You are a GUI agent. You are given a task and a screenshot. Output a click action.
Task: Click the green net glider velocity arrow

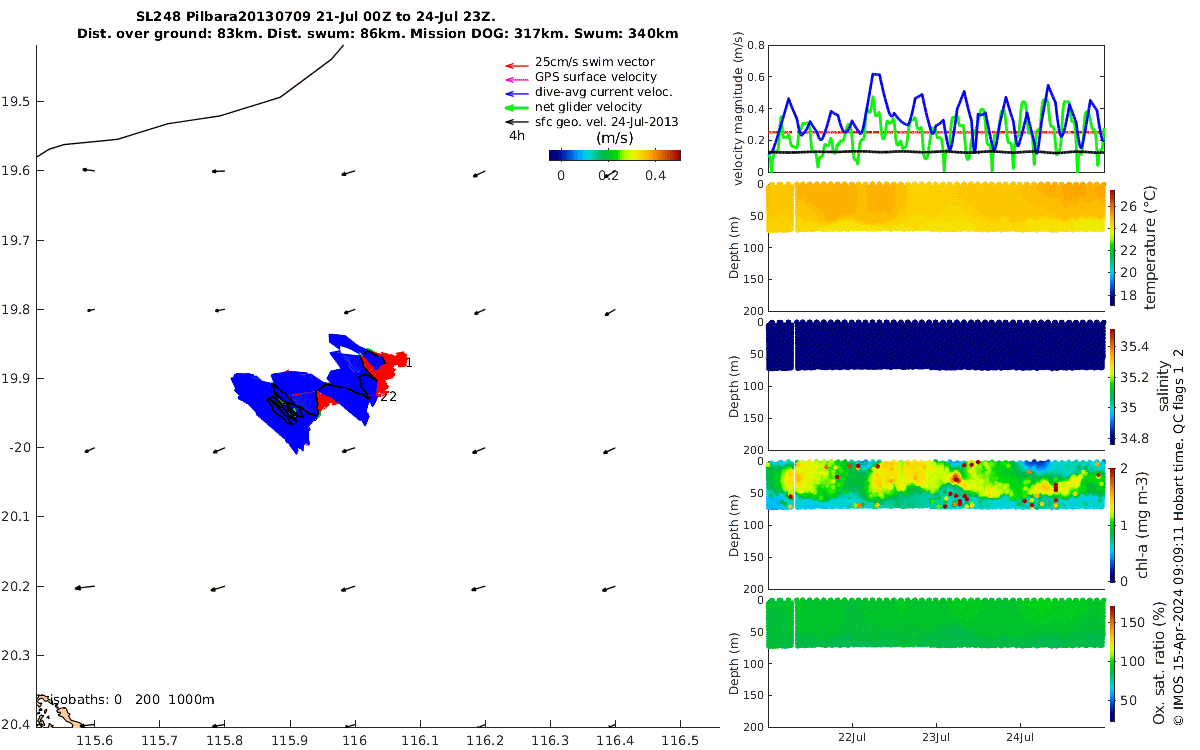click(516, 107)
